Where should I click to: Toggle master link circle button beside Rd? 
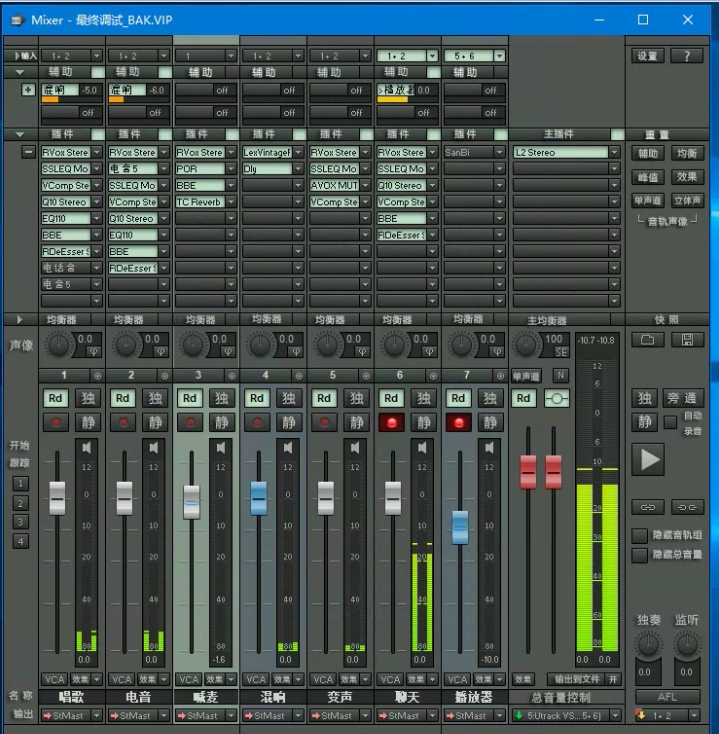click(x=557, y=398)
